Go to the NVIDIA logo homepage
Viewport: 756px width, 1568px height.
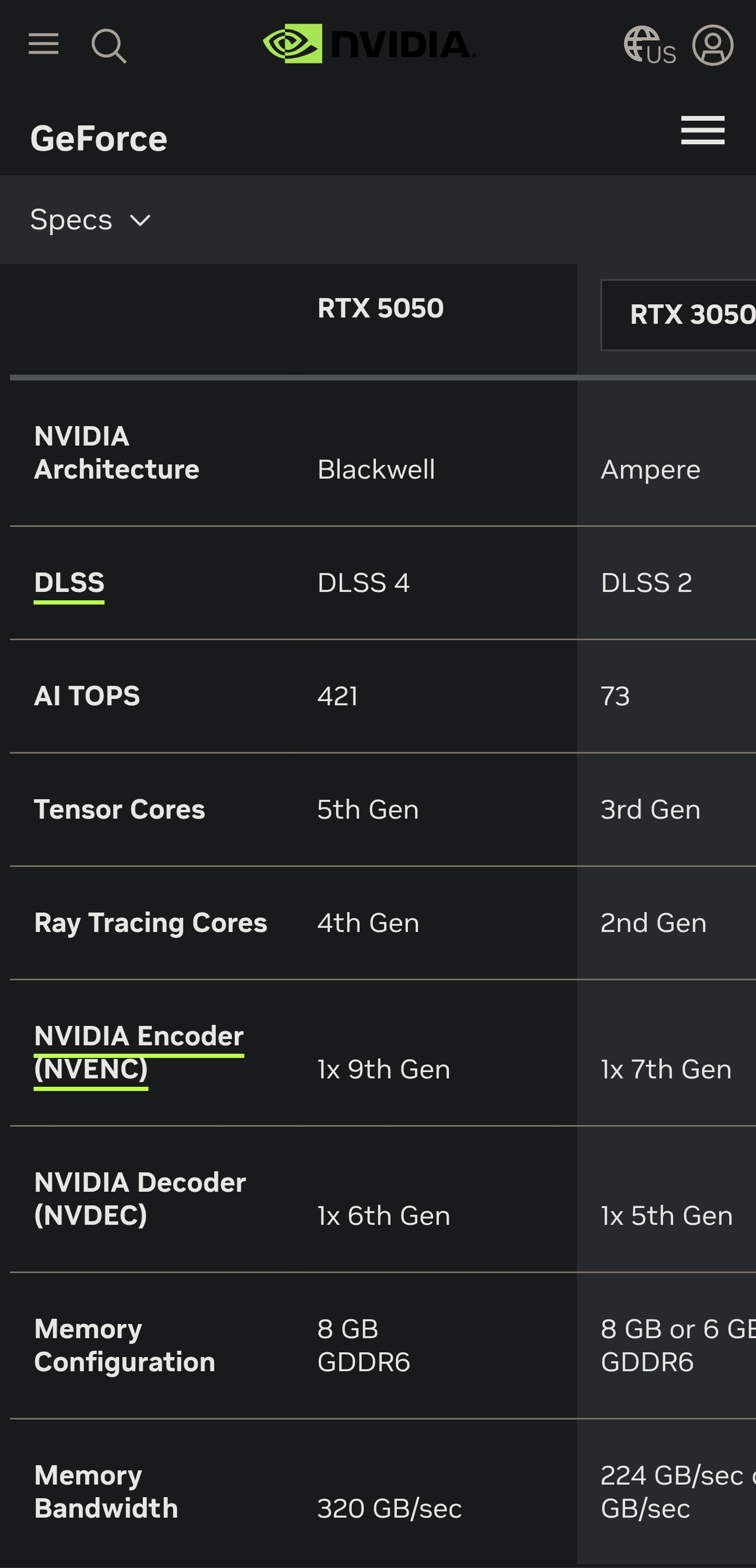tap(369, 44)
